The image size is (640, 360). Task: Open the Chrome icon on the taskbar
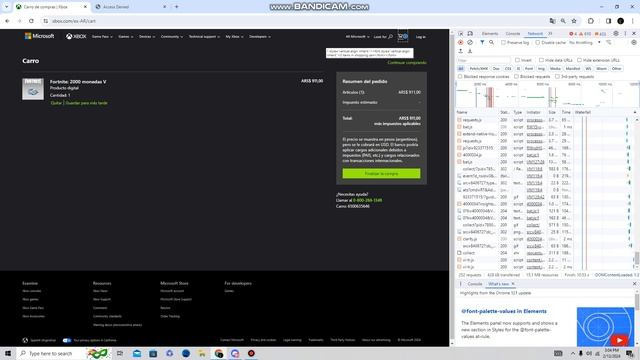coord(218,353)
